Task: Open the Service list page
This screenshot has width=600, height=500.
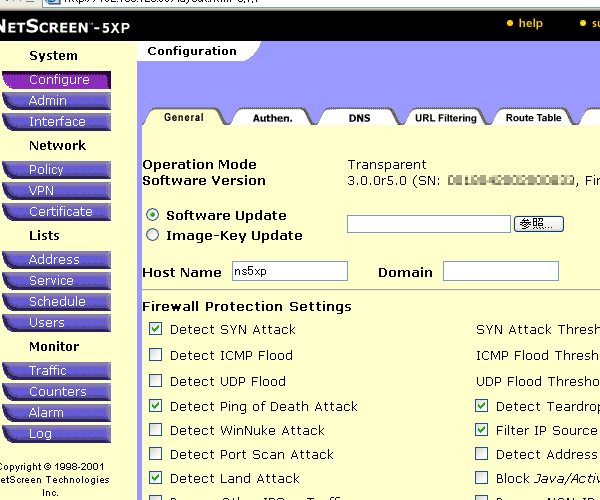Action: point(57,280)
